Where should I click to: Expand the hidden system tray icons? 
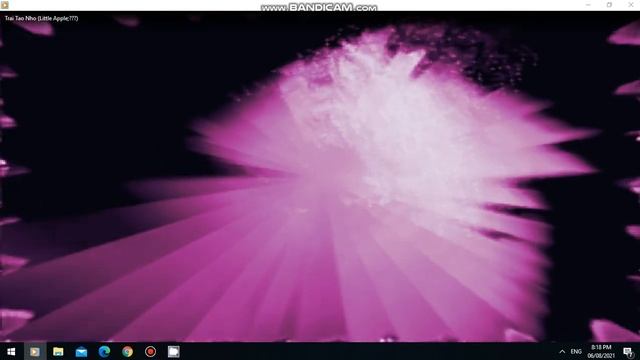point(562,351)
